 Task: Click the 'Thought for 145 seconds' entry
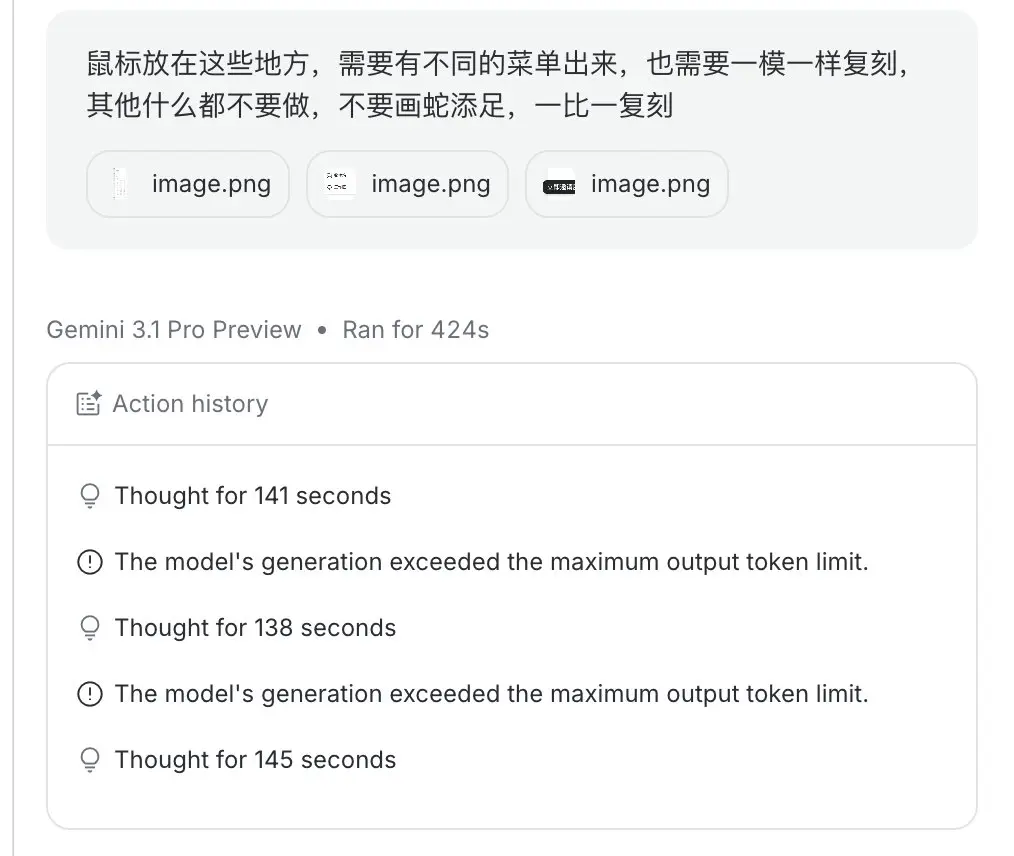[255, 759]
